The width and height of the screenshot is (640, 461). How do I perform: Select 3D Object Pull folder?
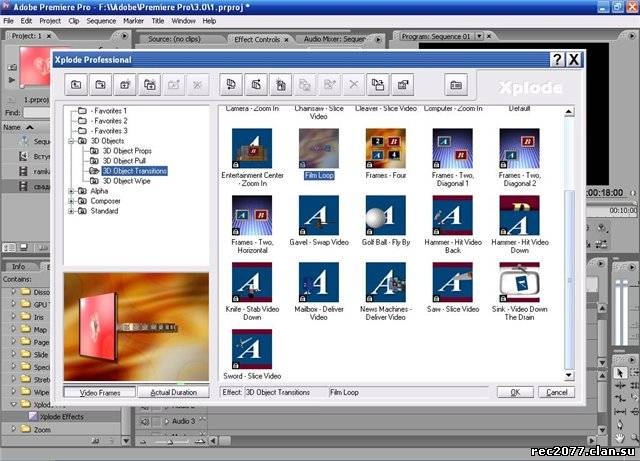click(124, 161)
